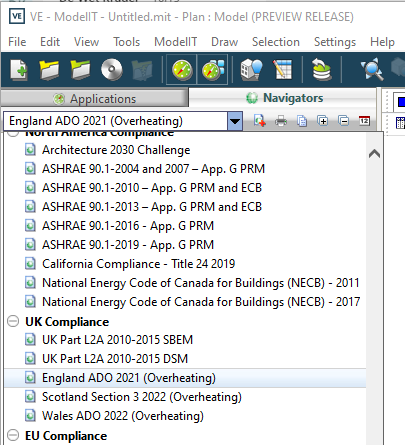Select UK Part L2A 2010-2015 DSM
405x445 pixels.
[x=115, y=359]
